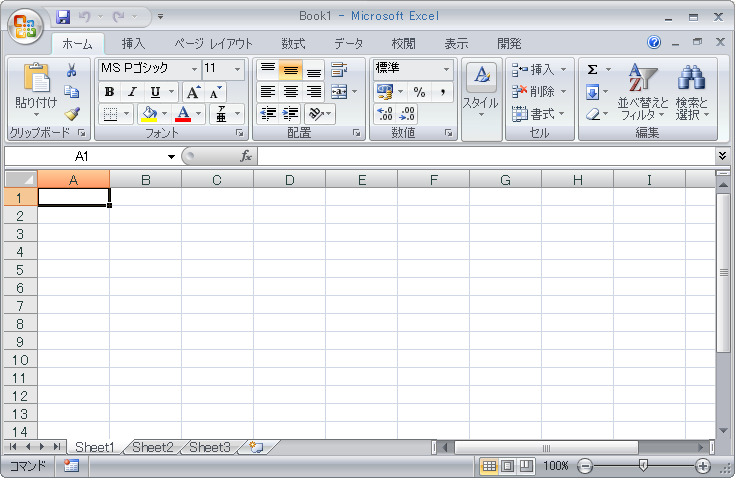Click the paste clipboard icon
735x478 pixels.
(37, 77)
